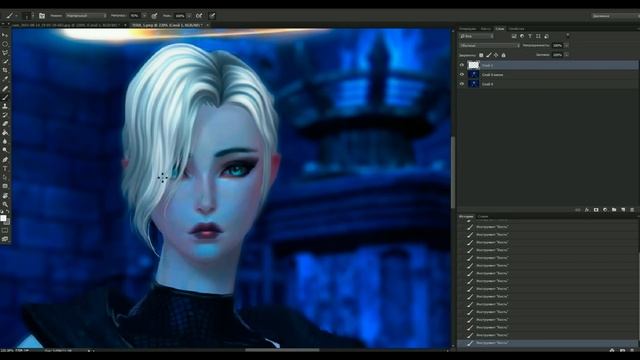The width and height of the screenshot is (640, 360).
Task: Select the Elliptical Marquee tool
Action: click(5, 44)
